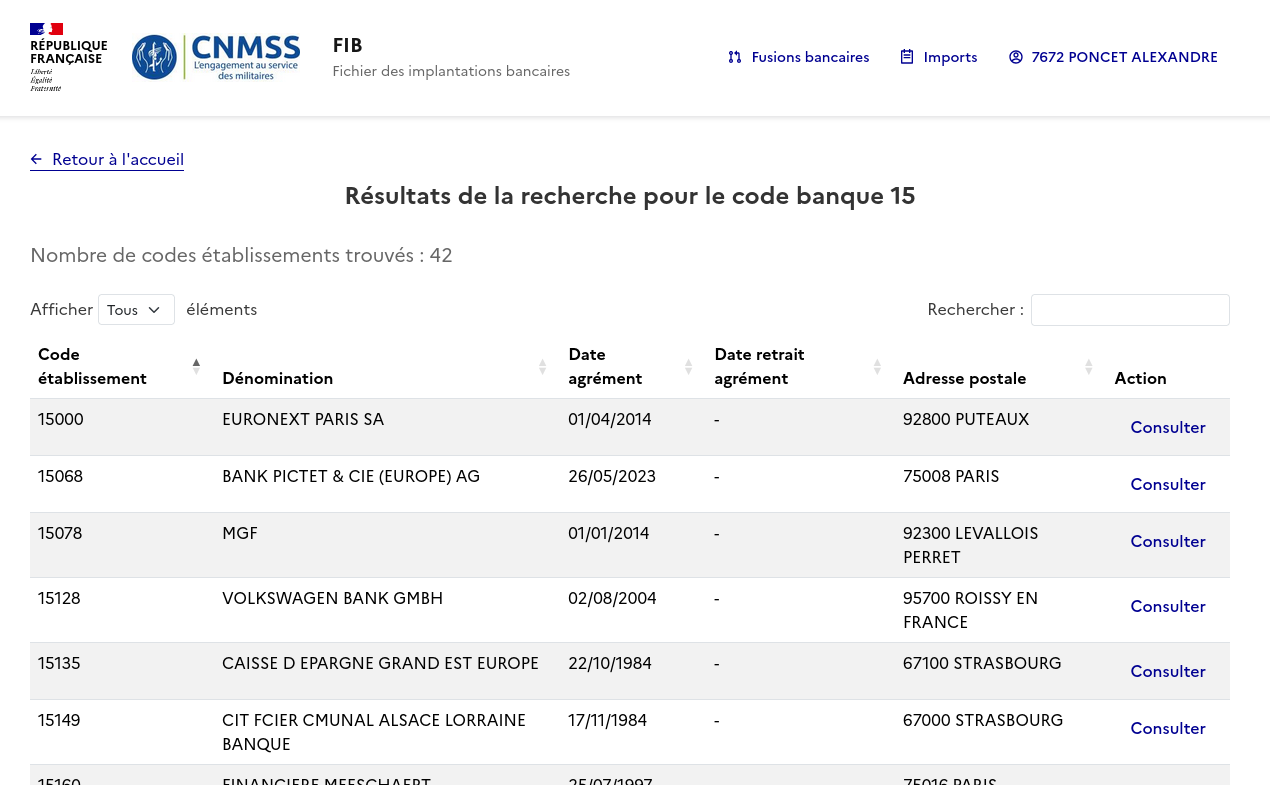Click the Fusions bancaires merge icon
The width and height of the screenshot is (1270, 785).
pos(735,57)
